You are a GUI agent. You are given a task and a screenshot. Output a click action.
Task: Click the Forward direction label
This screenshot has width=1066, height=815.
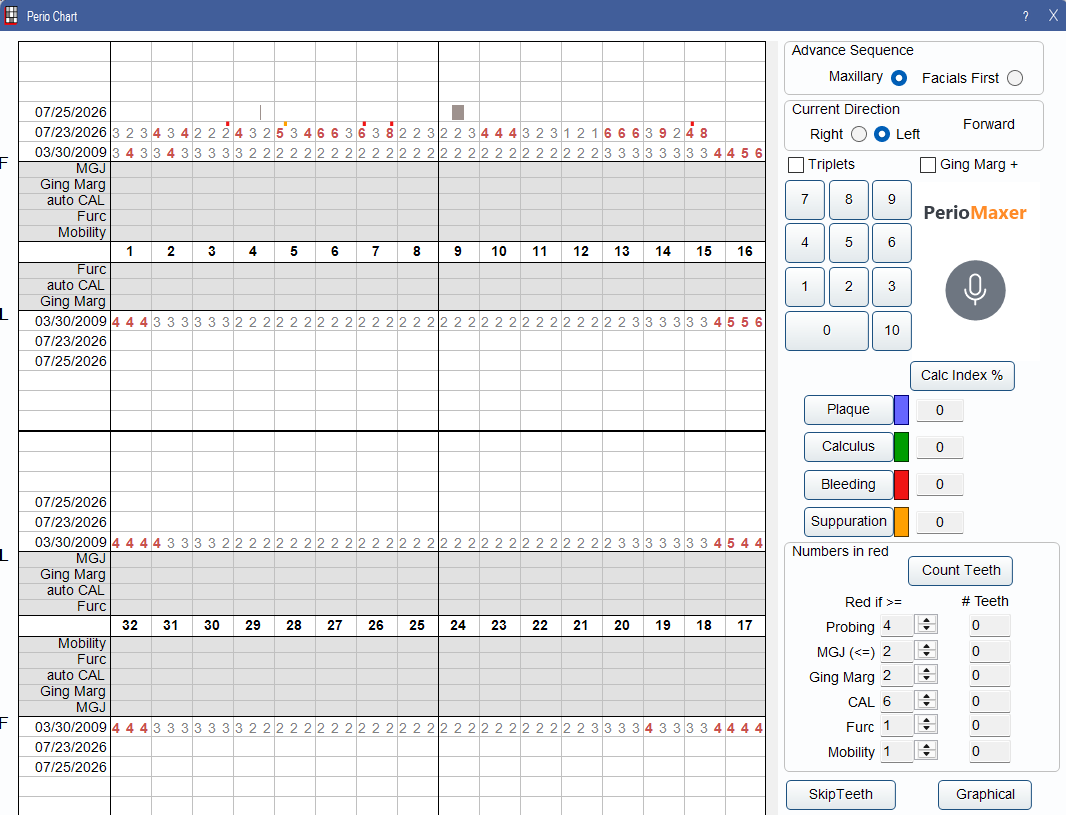pyautogui.click(x=988, y=124)
